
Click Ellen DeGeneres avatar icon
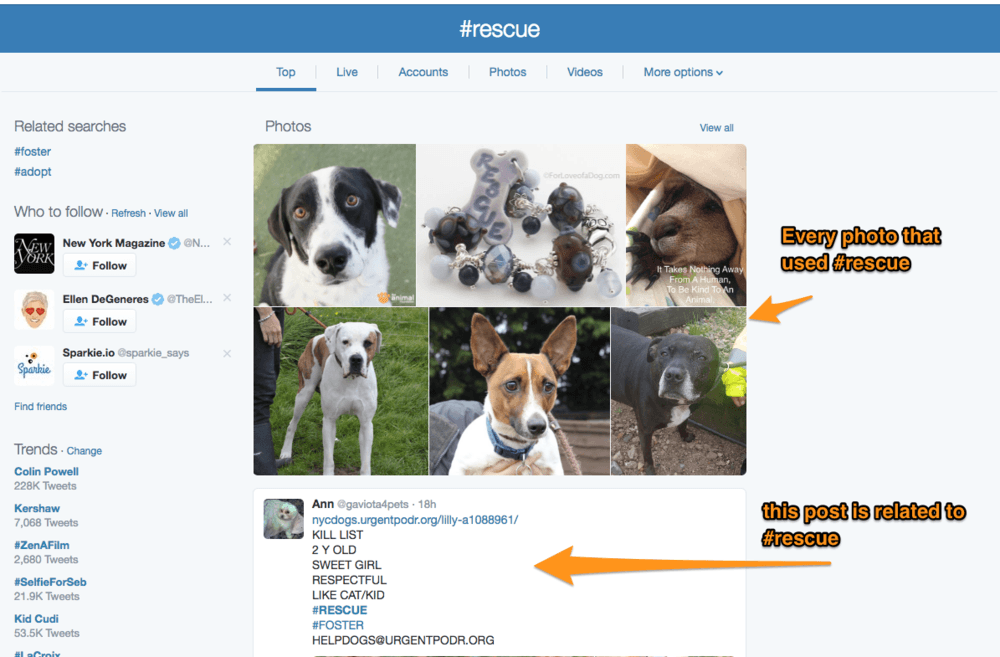coord(34,310)
